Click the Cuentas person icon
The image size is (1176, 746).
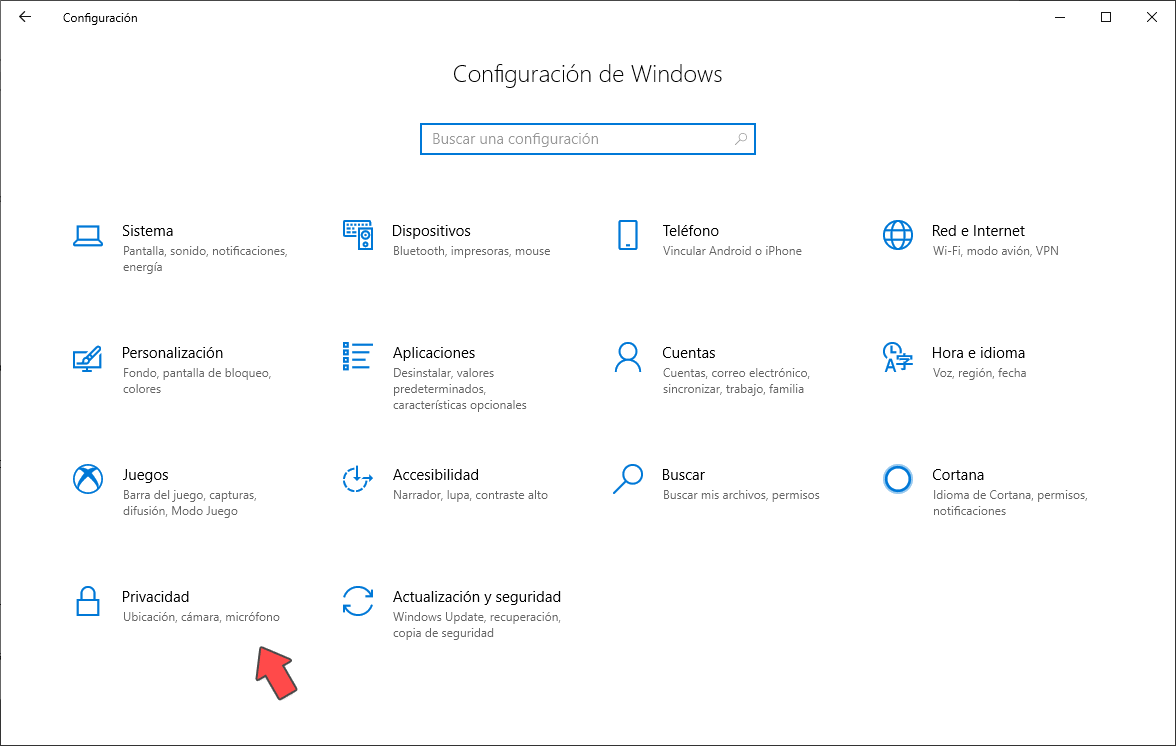coord(628,357)
